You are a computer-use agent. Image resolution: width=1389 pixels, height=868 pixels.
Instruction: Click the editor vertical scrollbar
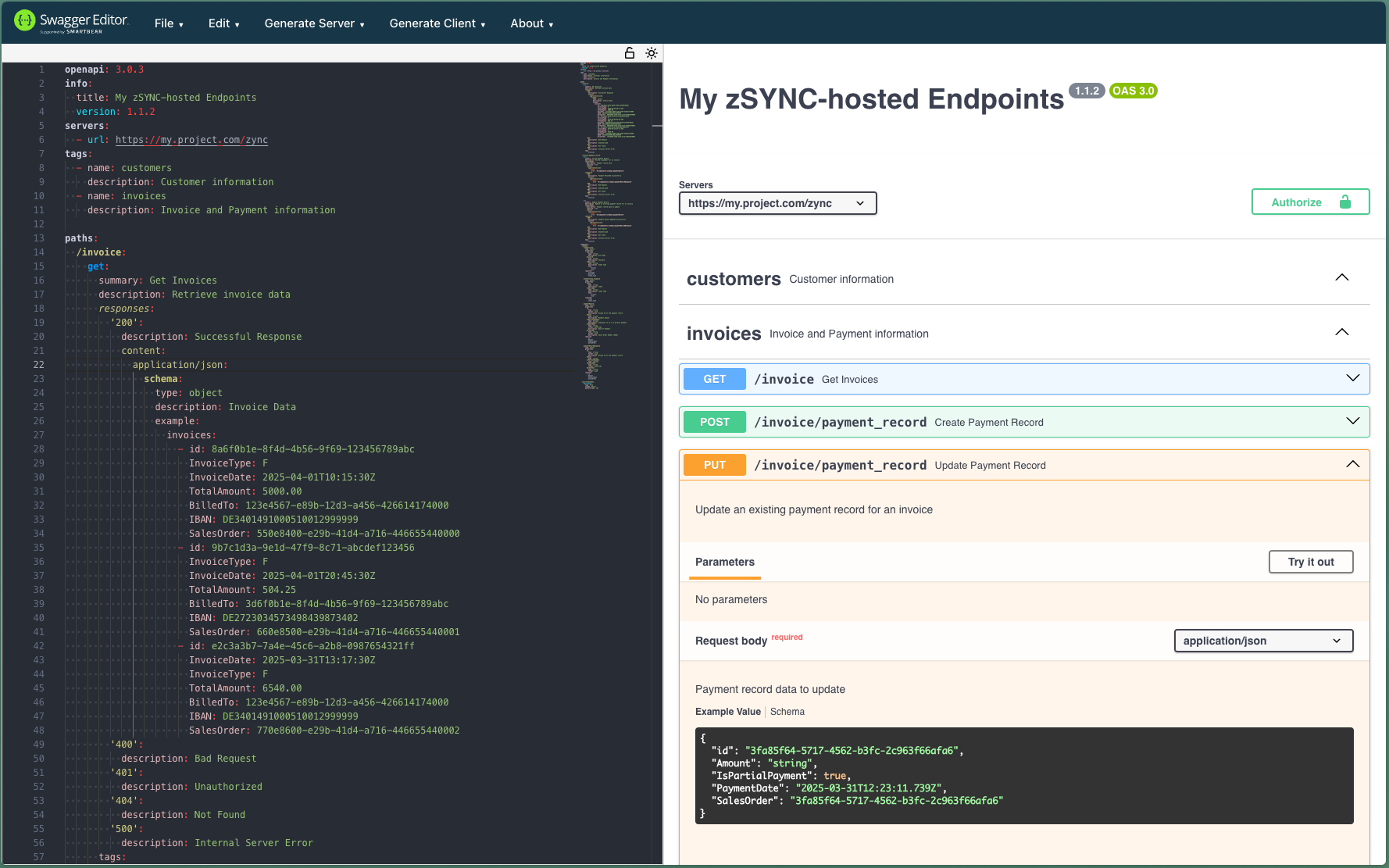tap(657, 463)
